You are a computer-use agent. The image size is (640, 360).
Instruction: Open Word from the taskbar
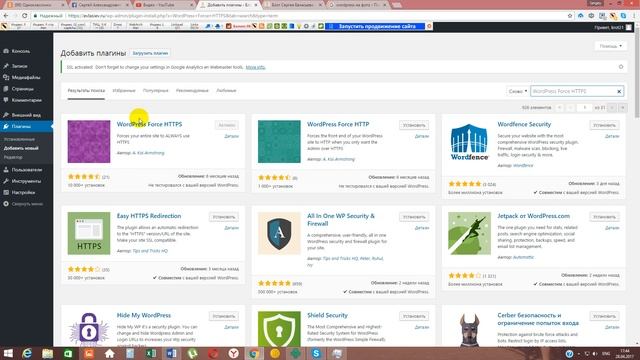172,353
